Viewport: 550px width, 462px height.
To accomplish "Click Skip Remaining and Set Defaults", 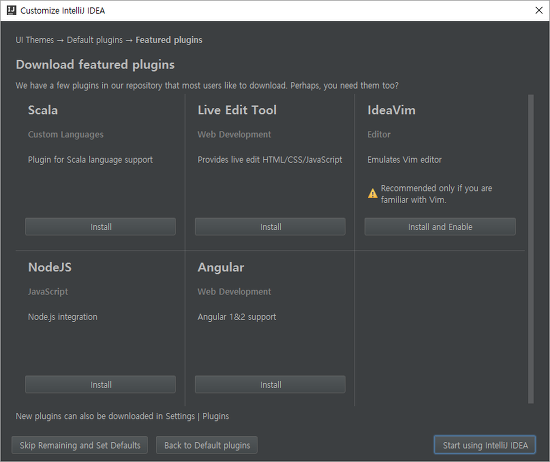I will point(80,445).
